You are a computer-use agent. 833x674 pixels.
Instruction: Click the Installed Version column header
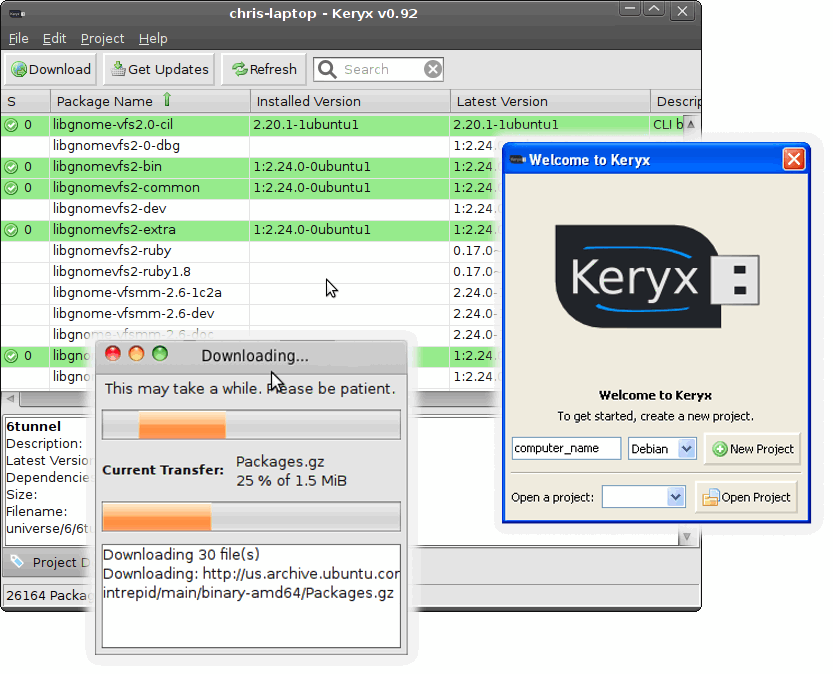[350, 101]
